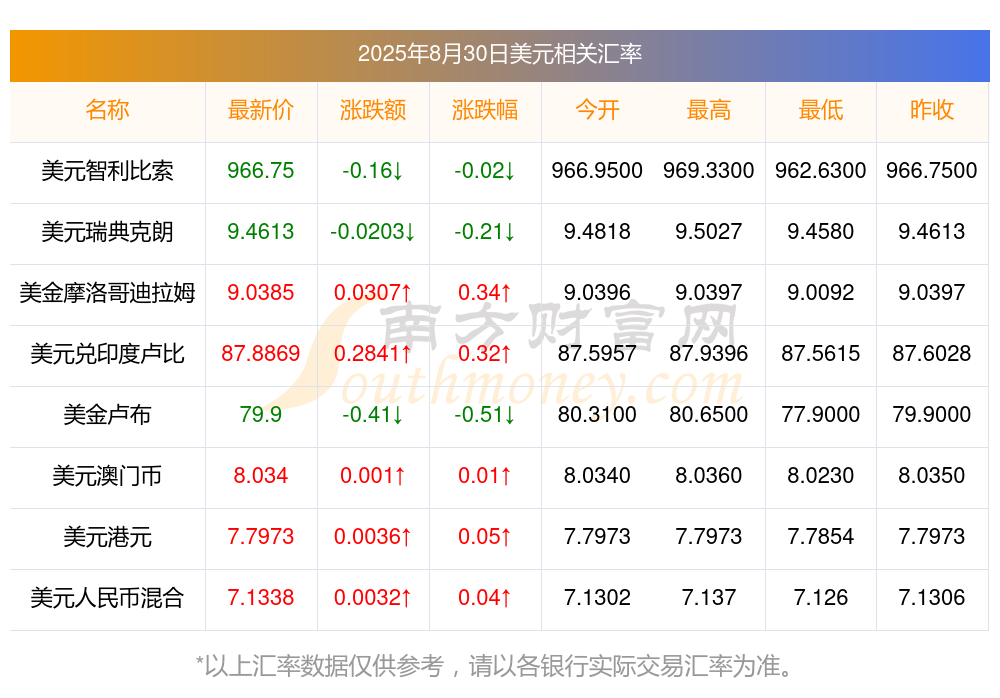Screen dimensions: 1000x698
Task: Click the disclaimer text 以上汇率数据仅供参考
Action: (x=324, y=667)
